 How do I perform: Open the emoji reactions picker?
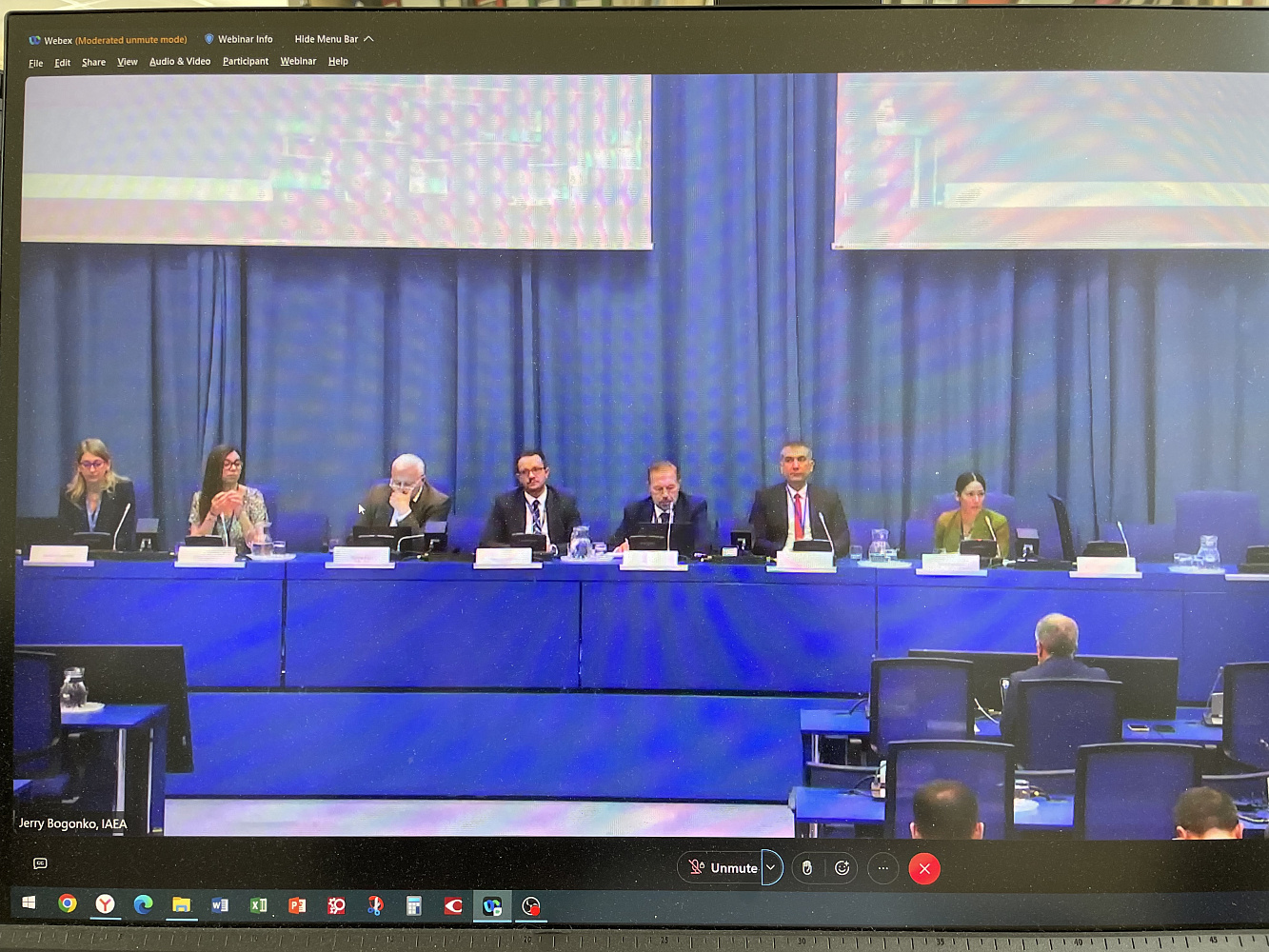pyautogui.click(x=843, y=868)
